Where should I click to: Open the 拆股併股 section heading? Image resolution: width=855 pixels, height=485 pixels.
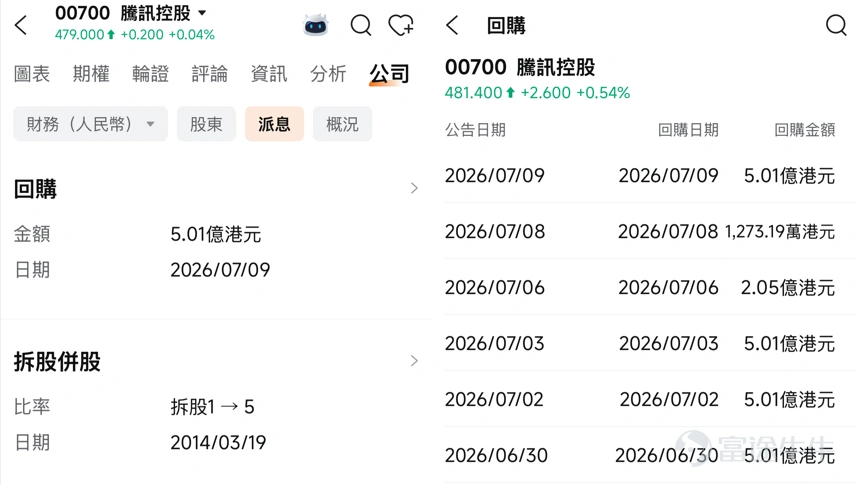click(x=57, y=362)
